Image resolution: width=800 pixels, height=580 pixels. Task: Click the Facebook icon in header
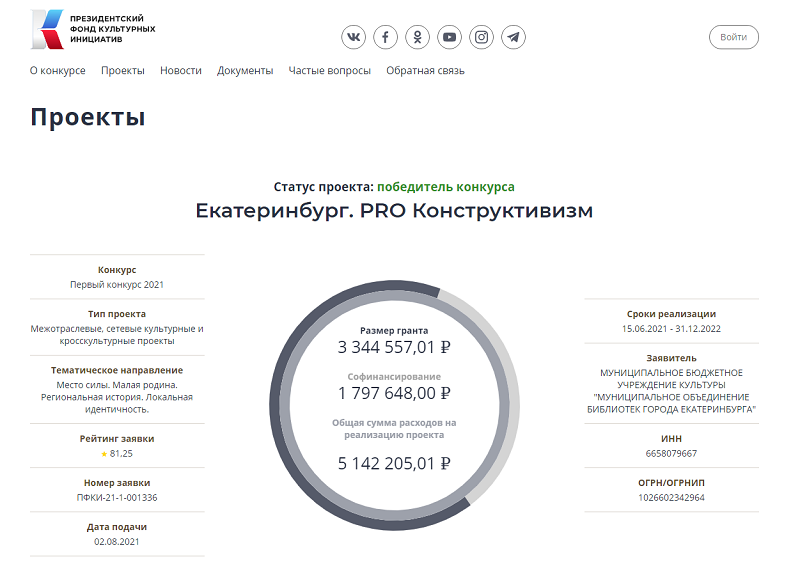[386, 38]
